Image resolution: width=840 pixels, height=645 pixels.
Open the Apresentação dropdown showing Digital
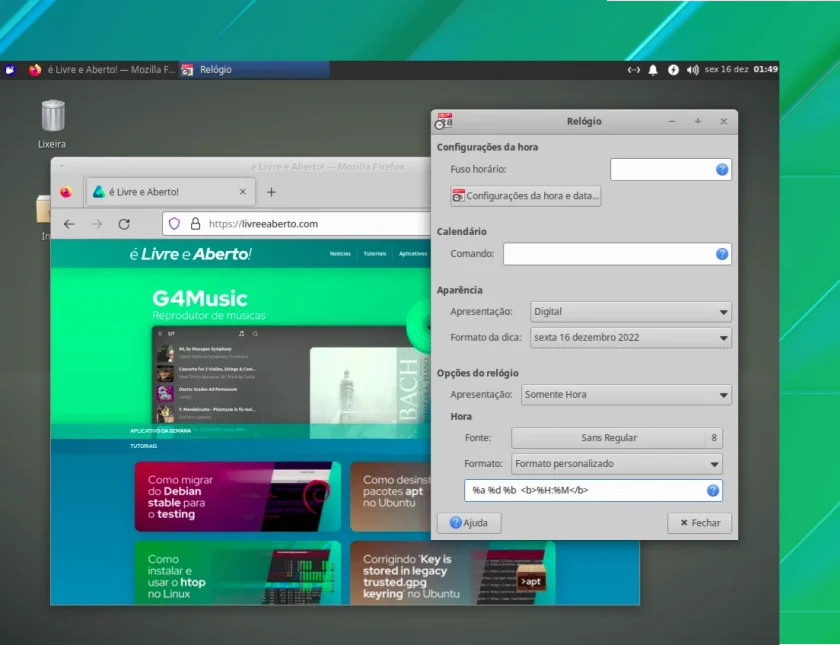[631, 312]
